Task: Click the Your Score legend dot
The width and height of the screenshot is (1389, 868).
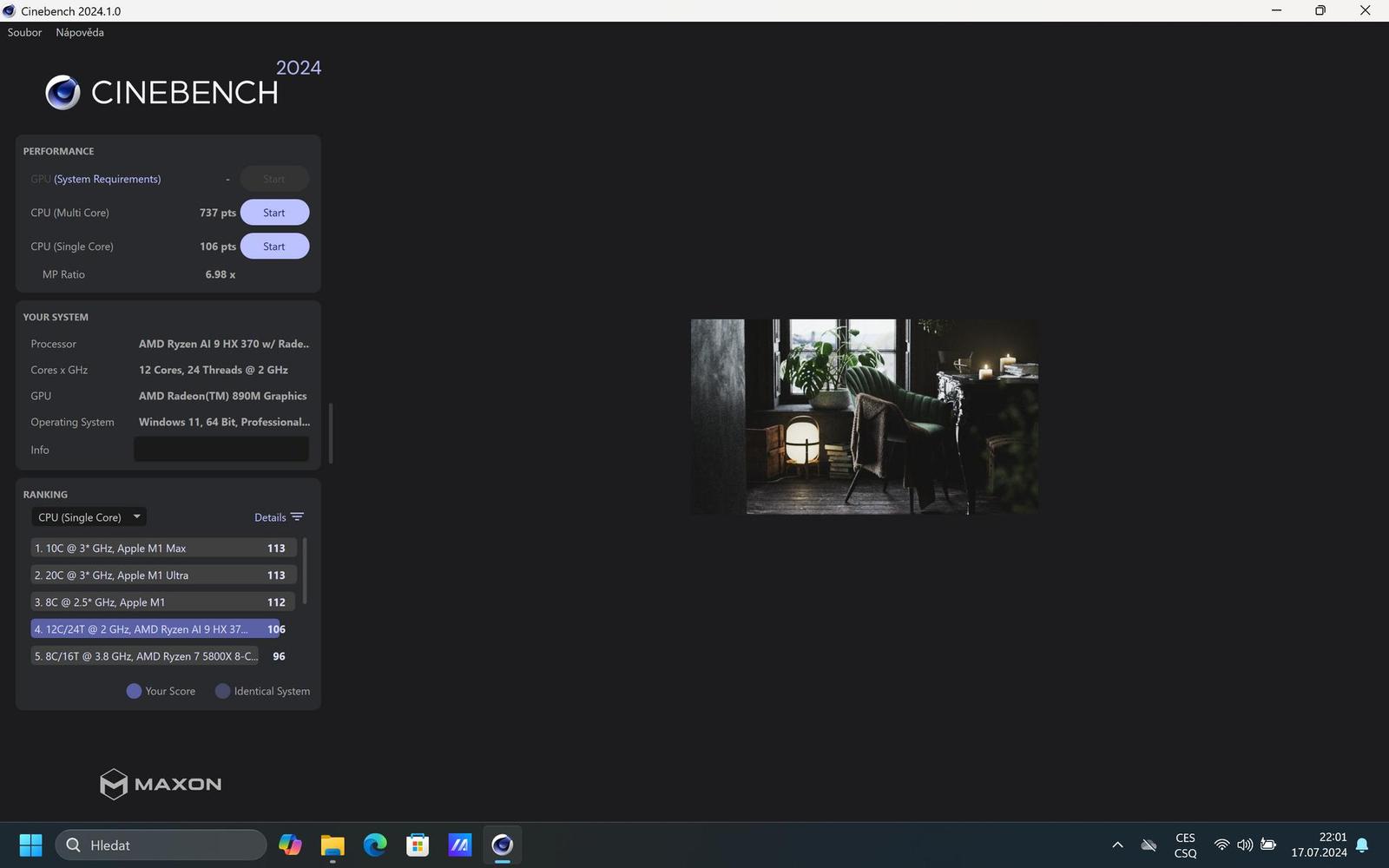Action: click(x=134, y=691)
